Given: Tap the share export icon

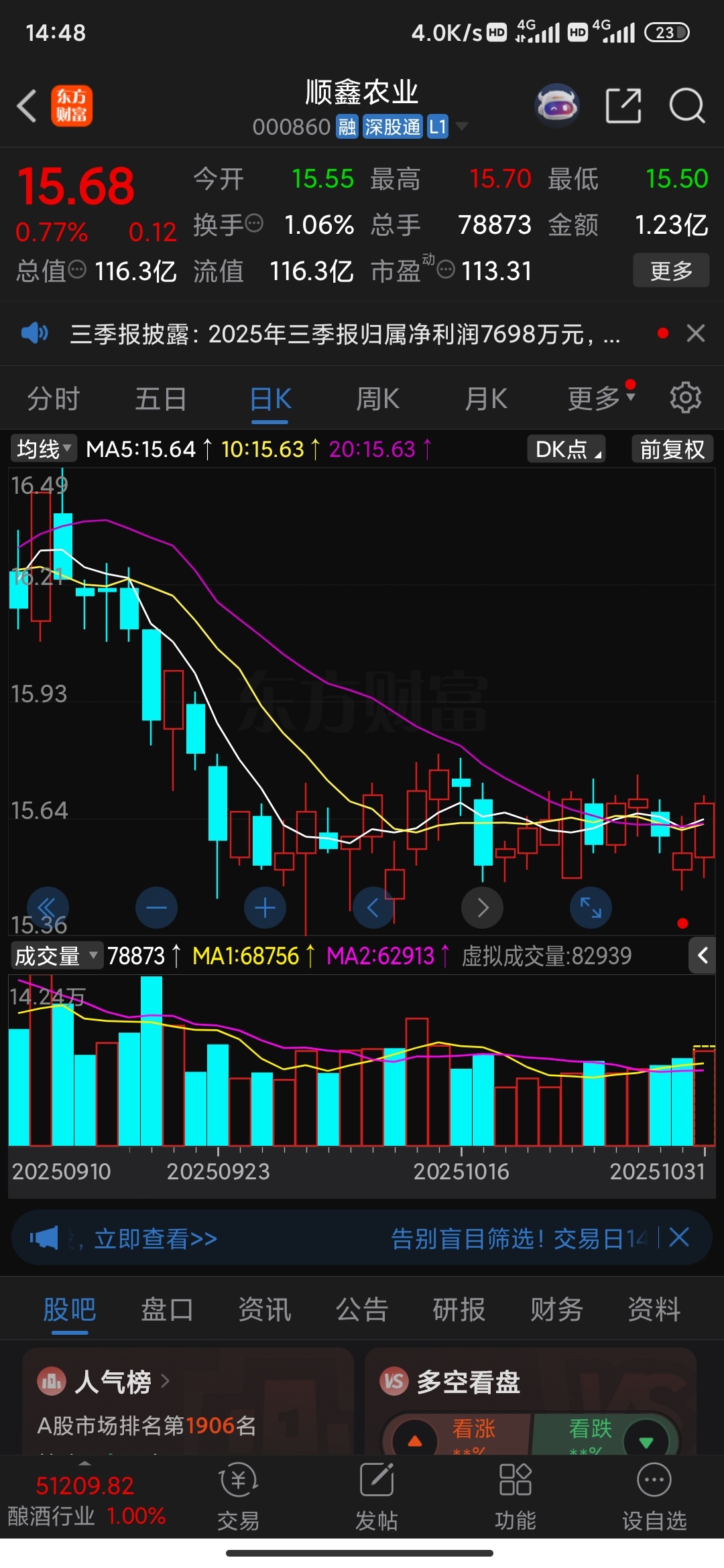Looking at the screenshot, I should tap(623, 106).
